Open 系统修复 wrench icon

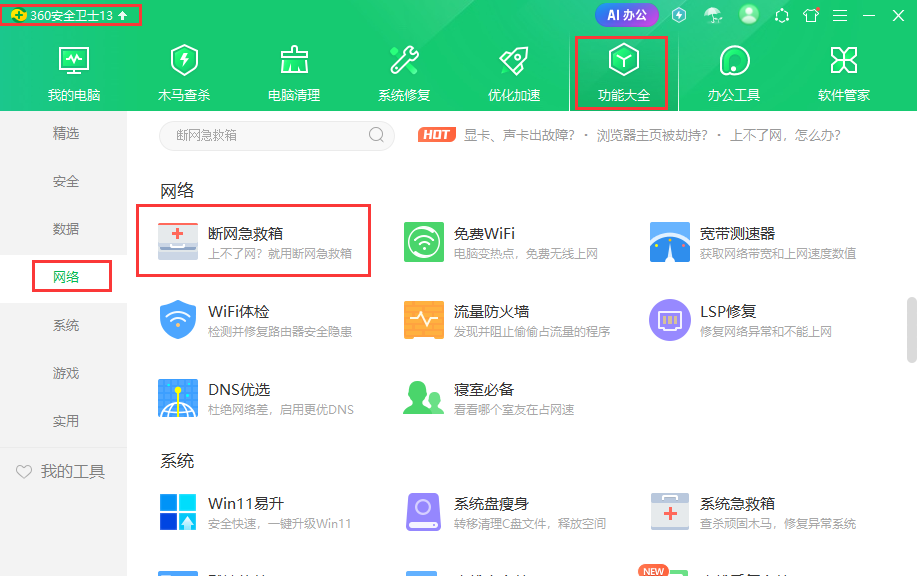coord(404,60)
